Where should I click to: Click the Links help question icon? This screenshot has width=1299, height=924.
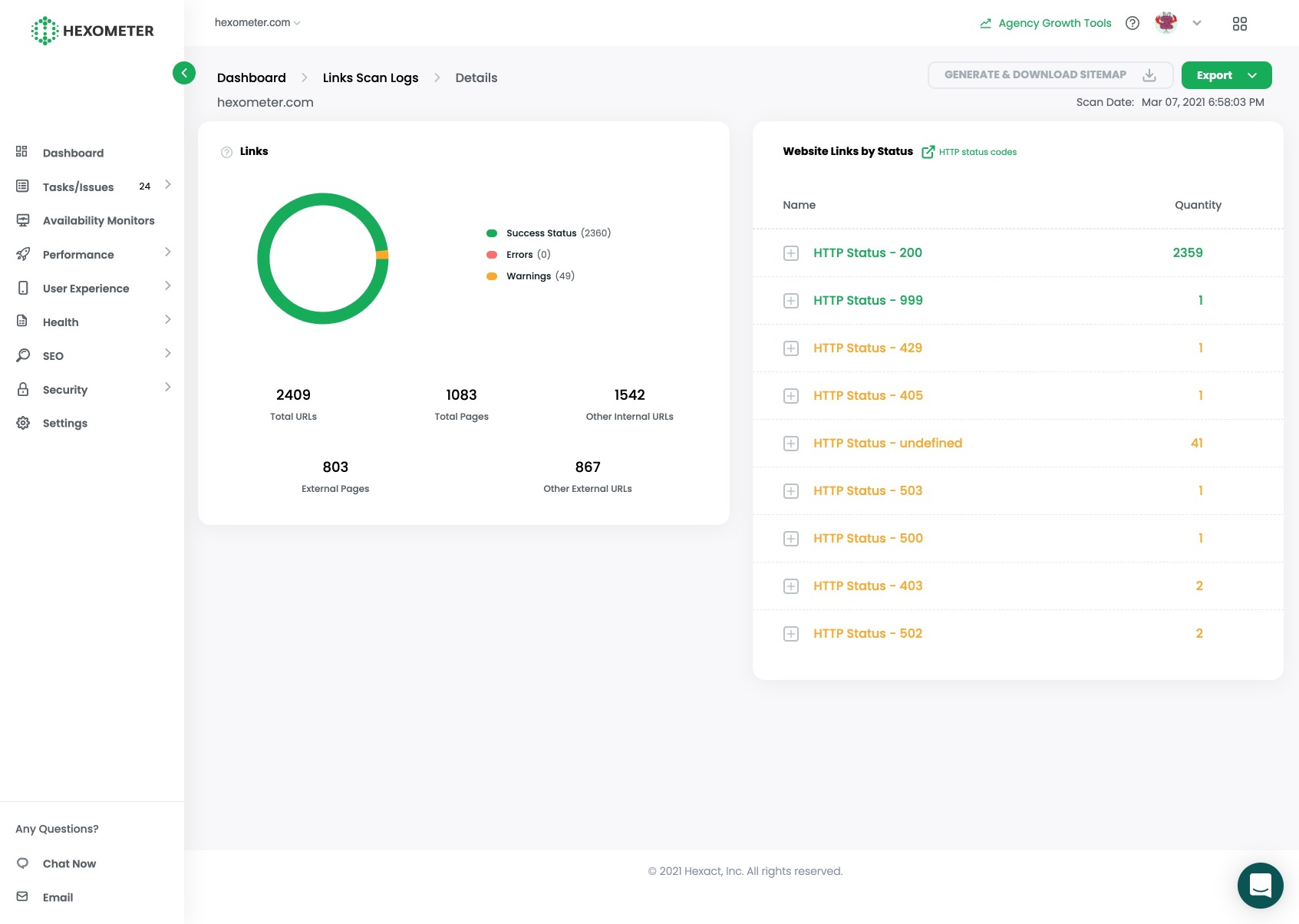(226, 152)
